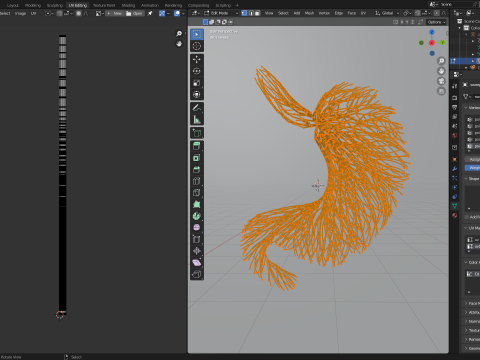
Task: Open the Edit Mode dropdown
Action: coord(221,13)
